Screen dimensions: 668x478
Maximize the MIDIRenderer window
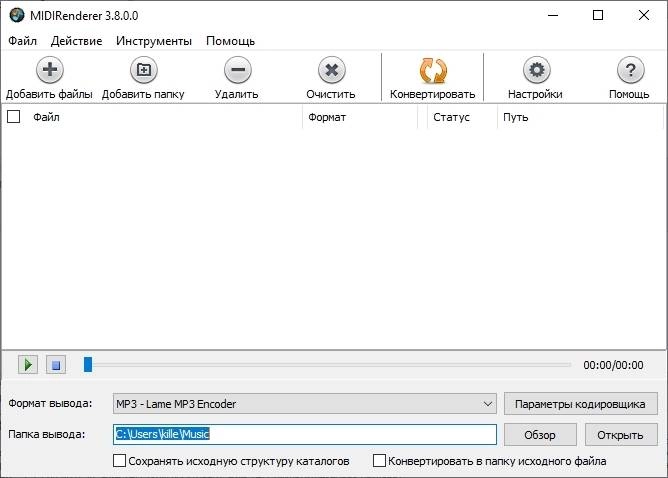598,15
